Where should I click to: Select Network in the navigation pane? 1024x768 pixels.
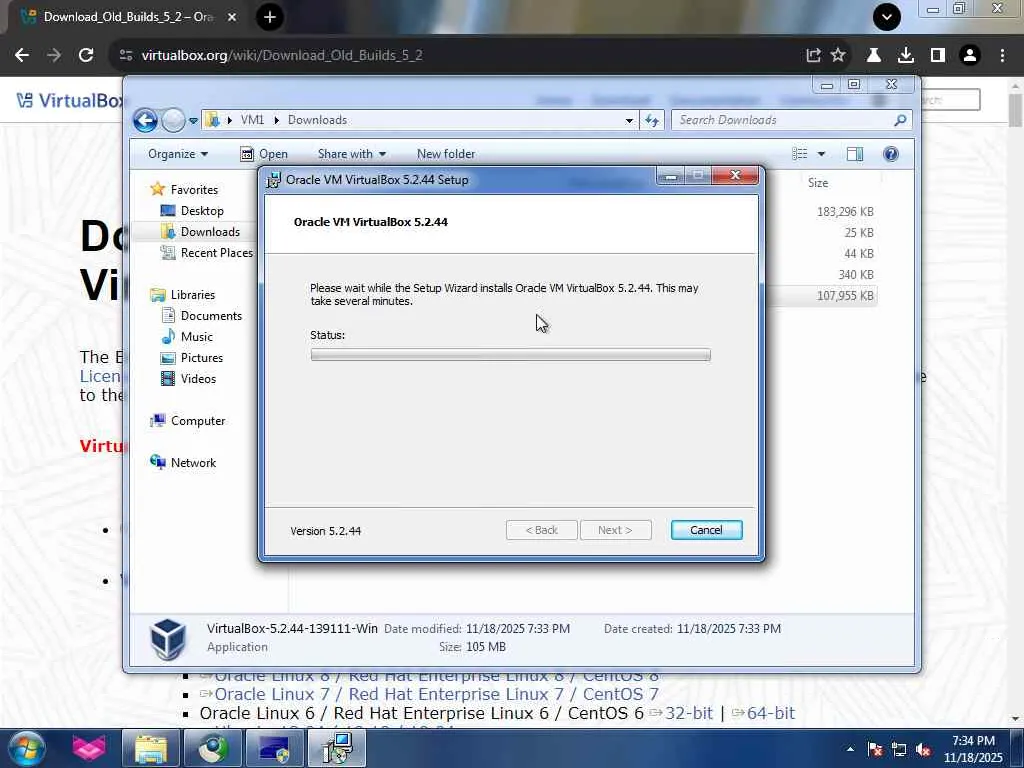click(193, 462)
